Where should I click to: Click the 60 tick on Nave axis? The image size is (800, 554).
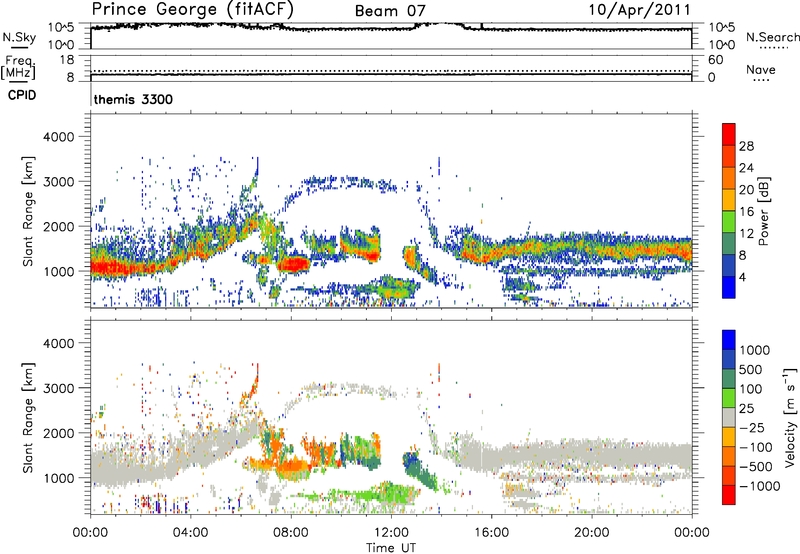coord(716,60)
